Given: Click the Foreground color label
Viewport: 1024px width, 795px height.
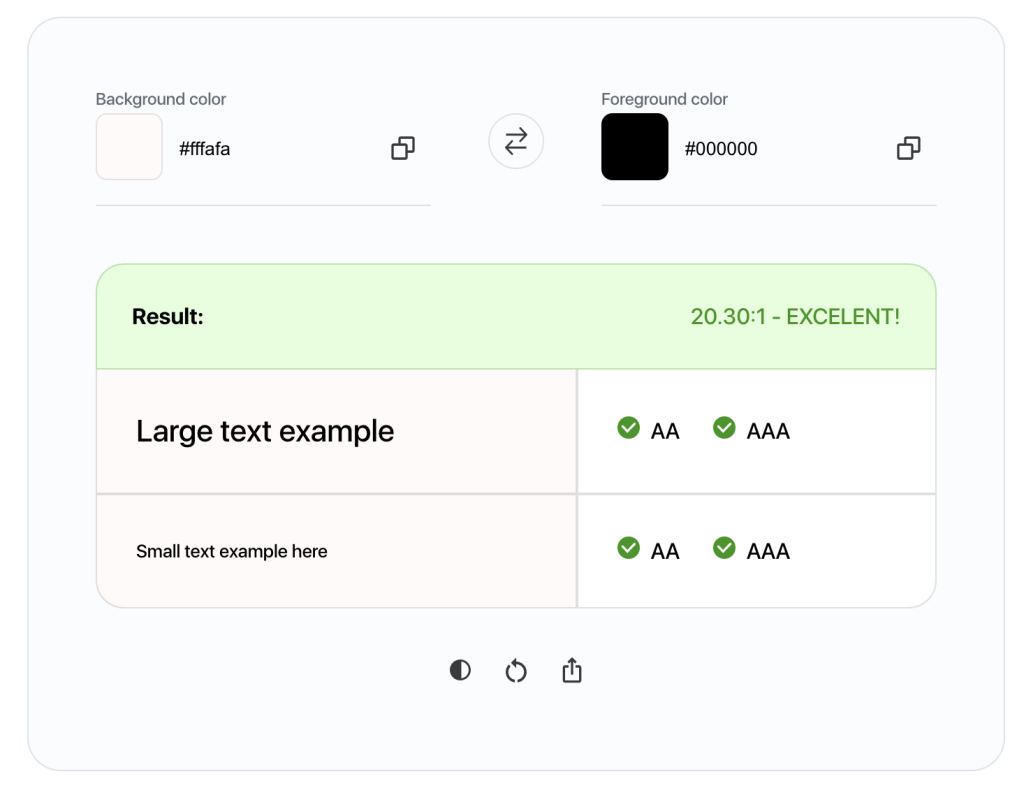Looking at the screenshot, I should 664,99.
